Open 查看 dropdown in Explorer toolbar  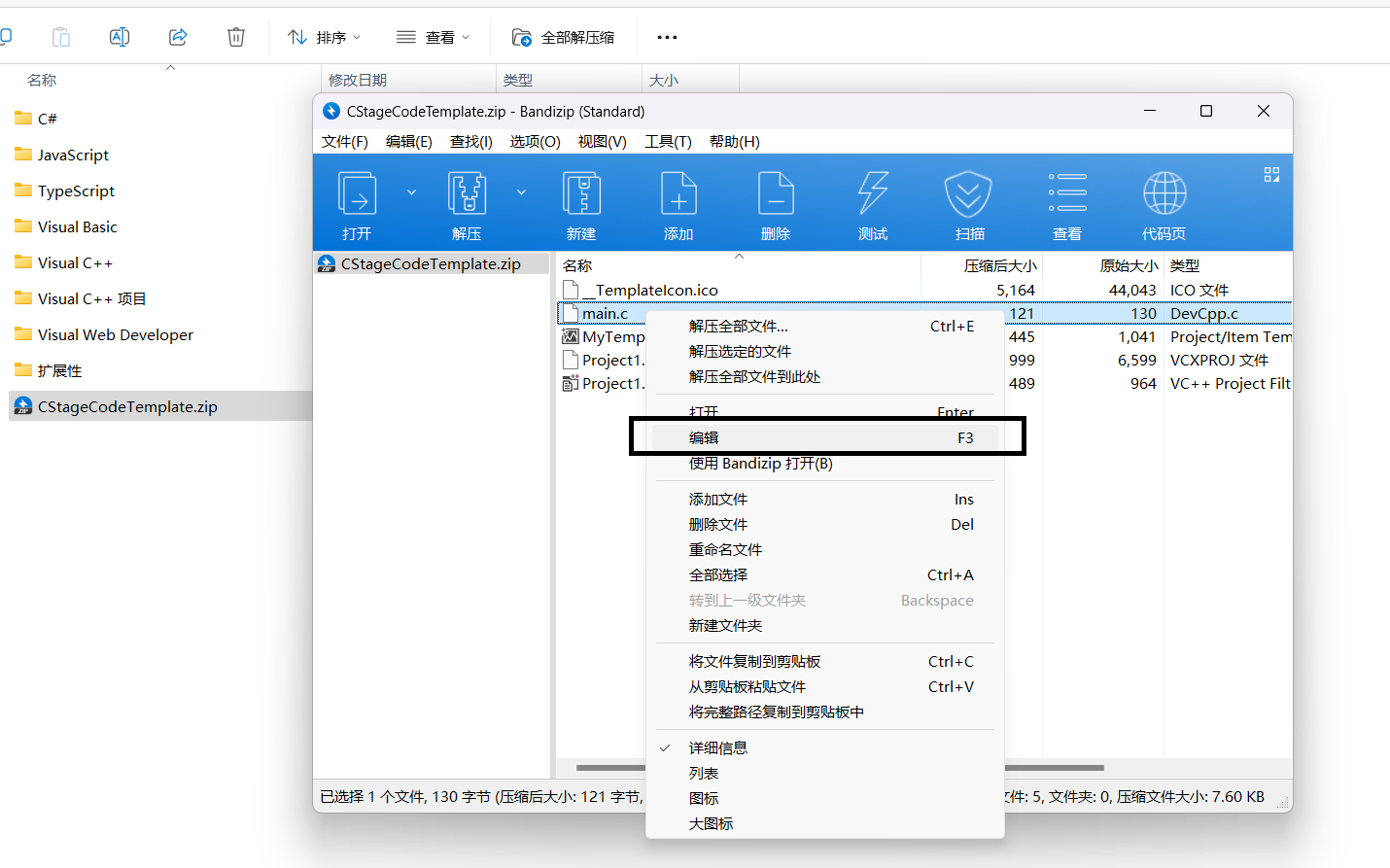[x=434, y=37]
